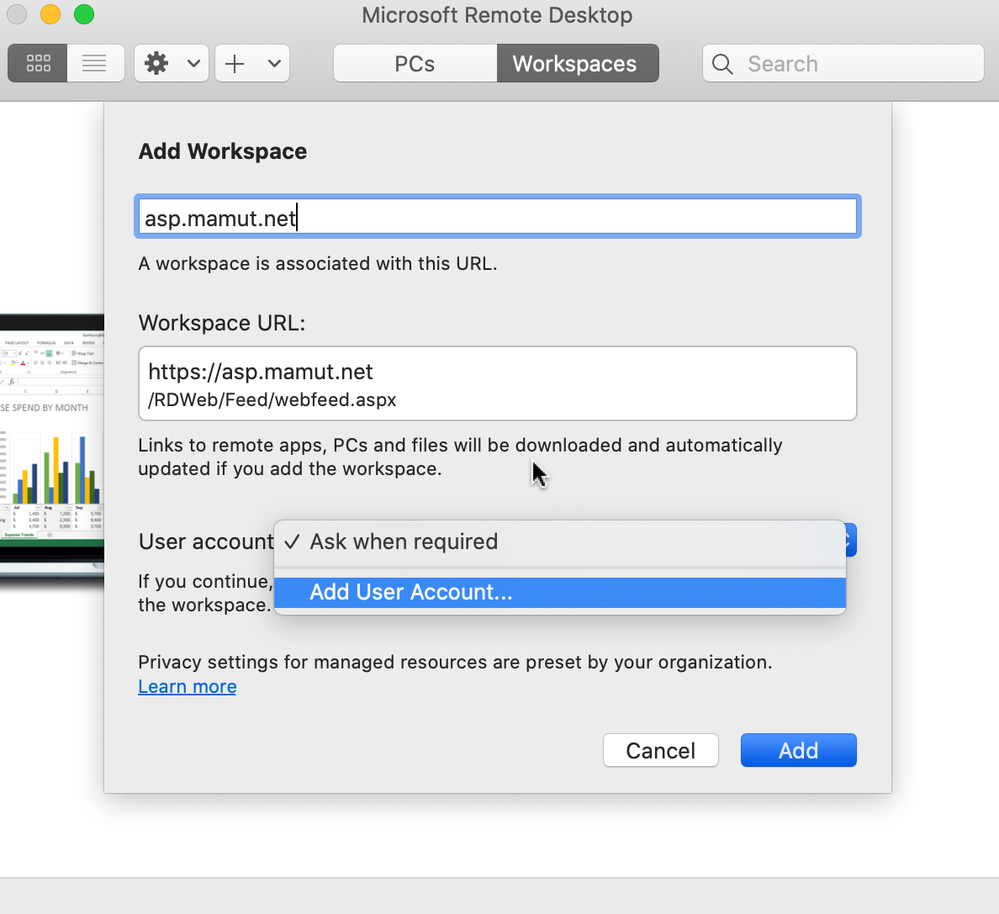Click the Cancel button
Screen dimensions: 999x914
point(661,750)
